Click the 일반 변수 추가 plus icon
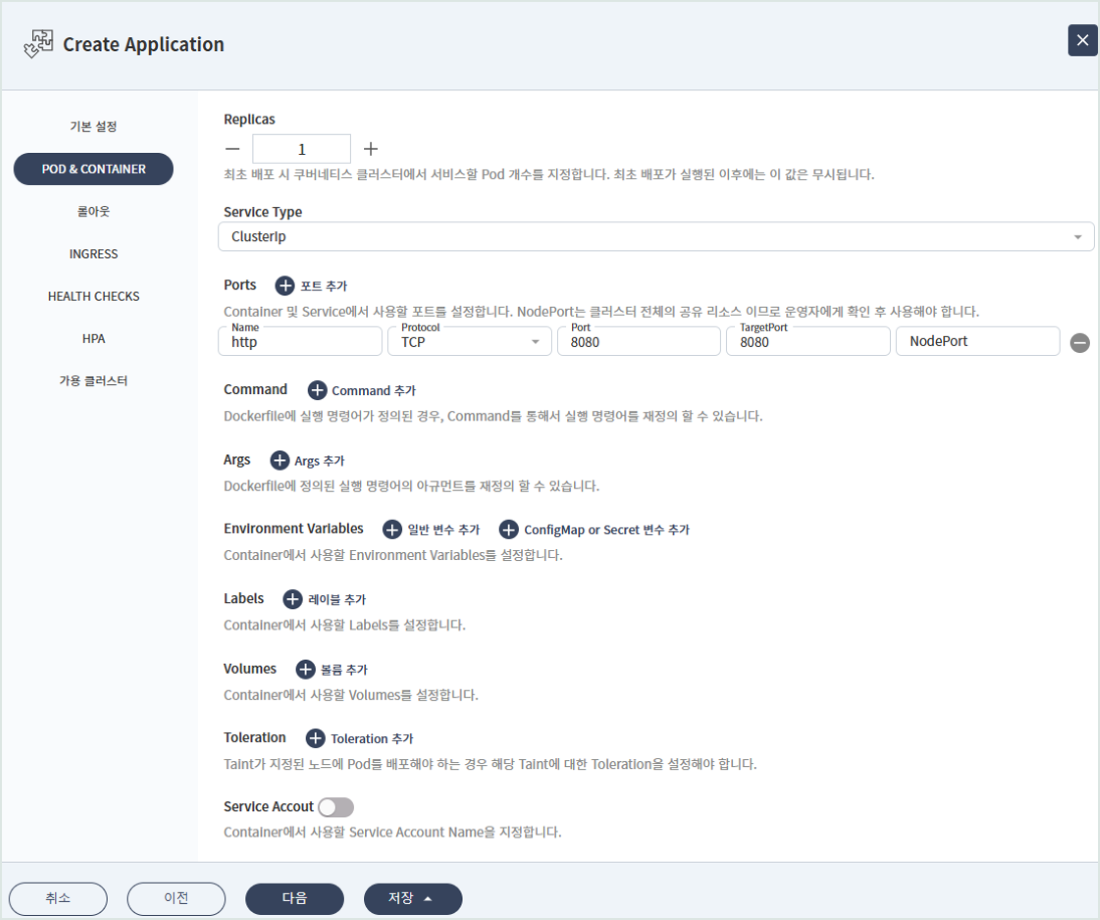 coord(392,529)
